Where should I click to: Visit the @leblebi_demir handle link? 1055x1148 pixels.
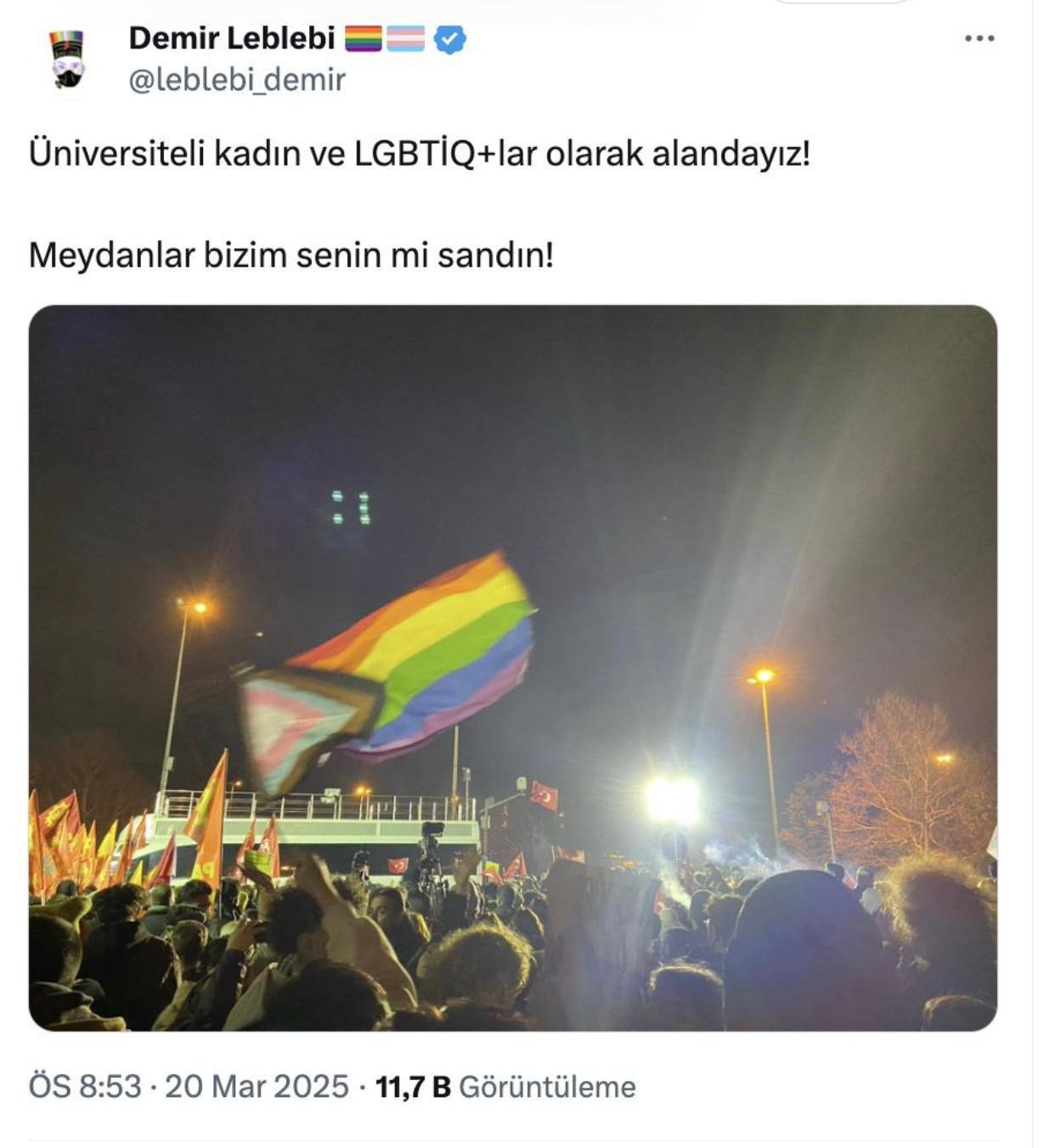[237, 79]
